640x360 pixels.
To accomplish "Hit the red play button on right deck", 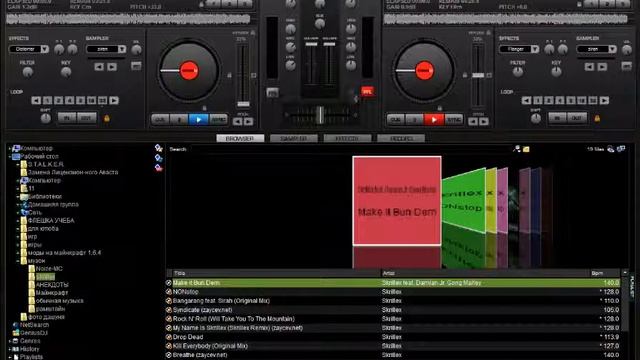I will pyautogui.click(x=434, y=120).
